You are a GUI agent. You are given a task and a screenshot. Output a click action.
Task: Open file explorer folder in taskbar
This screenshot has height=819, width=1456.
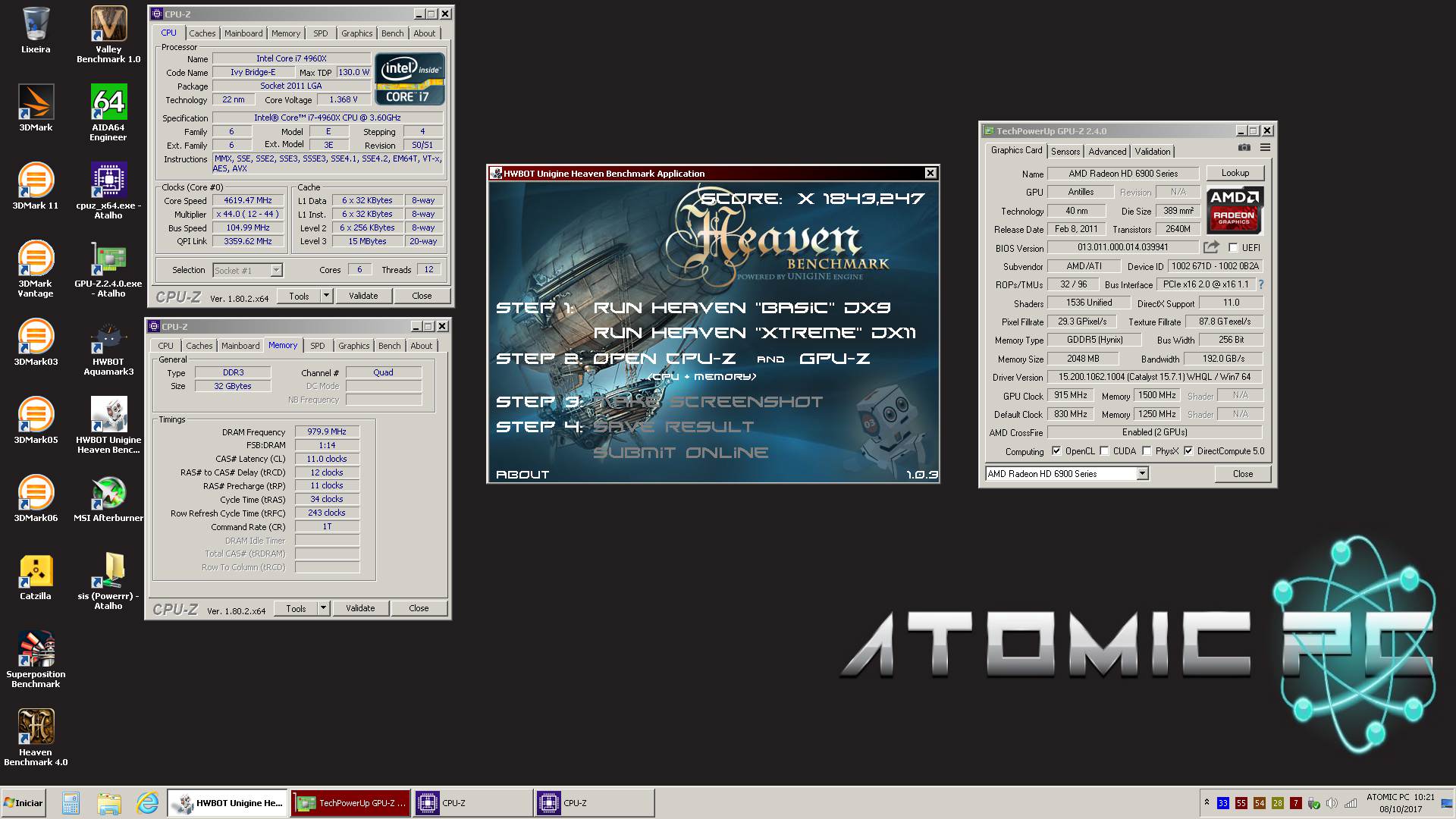tap(108, 803)
